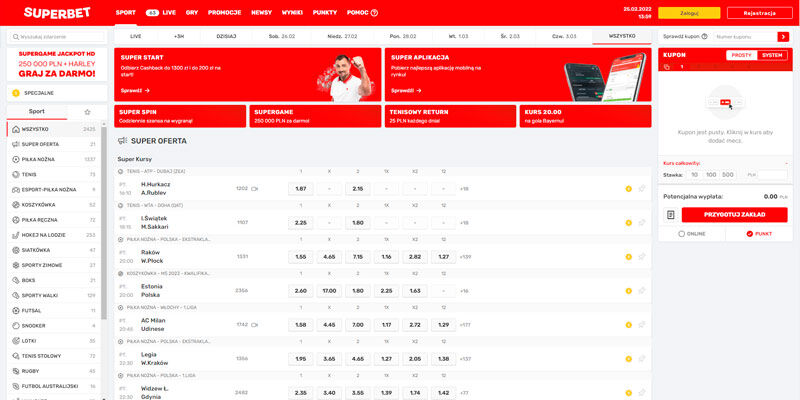The height and width of the screenshot is (400, 800).
Task: Choose Sporty zimowe category
Action: [54, 265]
